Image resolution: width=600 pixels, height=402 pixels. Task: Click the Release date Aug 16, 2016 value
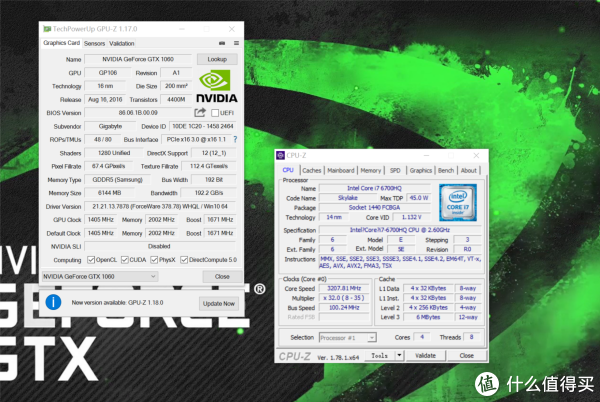pos(105,99)
